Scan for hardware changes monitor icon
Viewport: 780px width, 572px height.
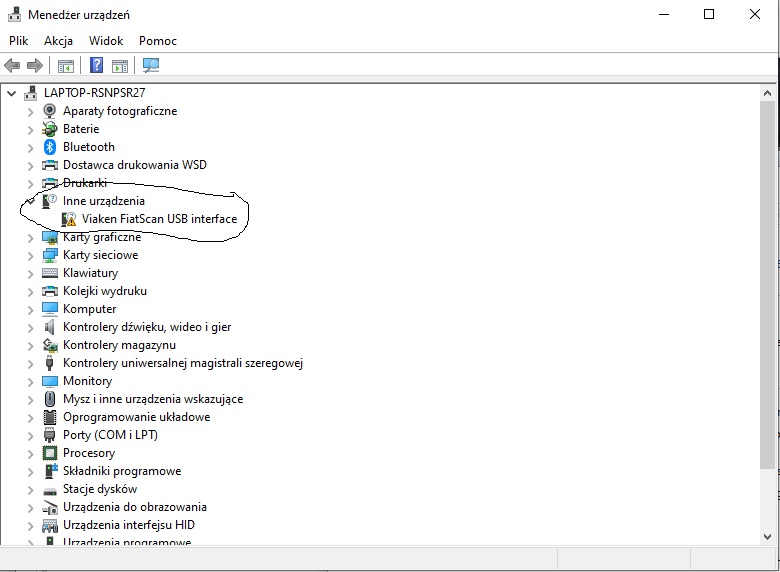[151, 65]
